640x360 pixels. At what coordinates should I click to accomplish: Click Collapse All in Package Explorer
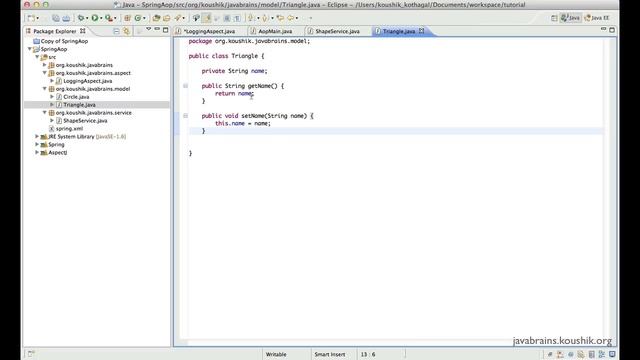pyautogui.click(x=116, y=31)
